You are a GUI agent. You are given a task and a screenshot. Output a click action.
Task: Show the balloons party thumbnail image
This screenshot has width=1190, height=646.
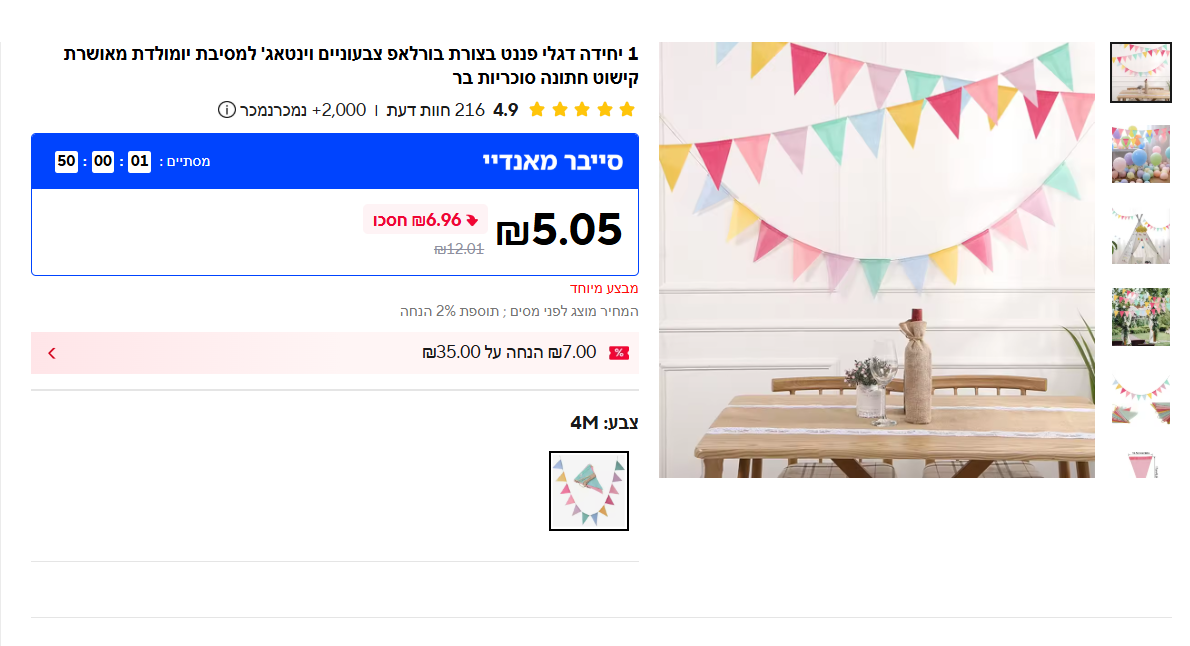click(1140, 154)
